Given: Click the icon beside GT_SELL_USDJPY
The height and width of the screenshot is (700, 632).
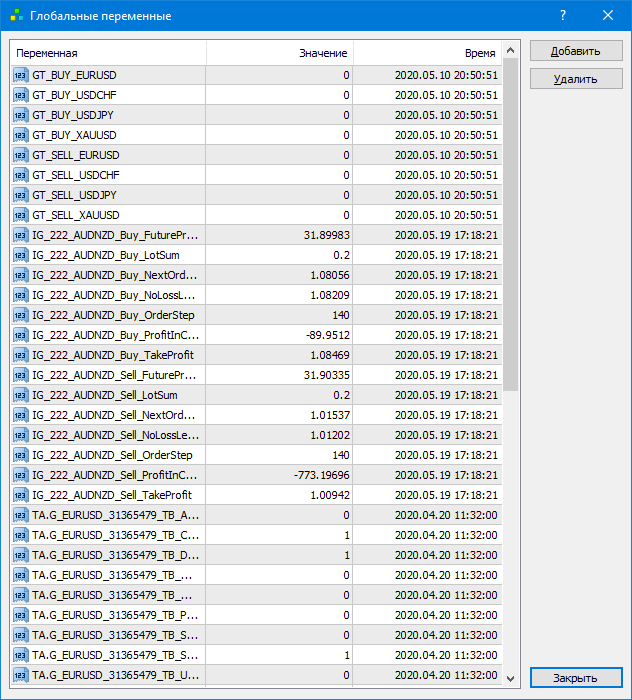Looking at the screenshot, I should [21, 195].
